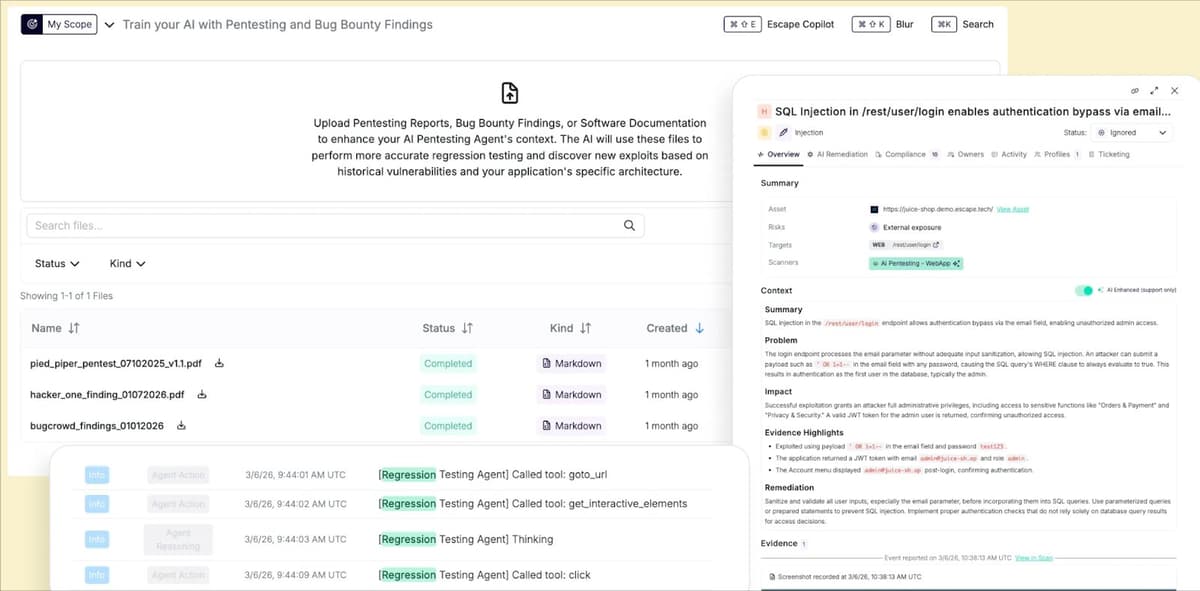Open the Profiles tab
Screen dimensions: 1200x591
pyautogui.click(x=1057, y=154)
